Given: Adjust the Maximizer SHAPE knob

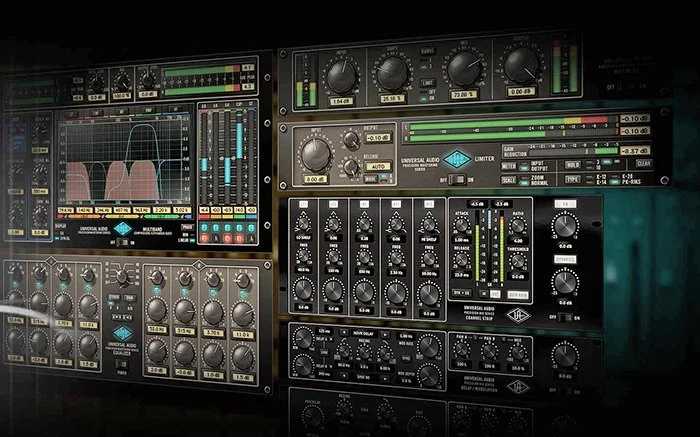Looking at the screenshot, I should click(392, 74).
